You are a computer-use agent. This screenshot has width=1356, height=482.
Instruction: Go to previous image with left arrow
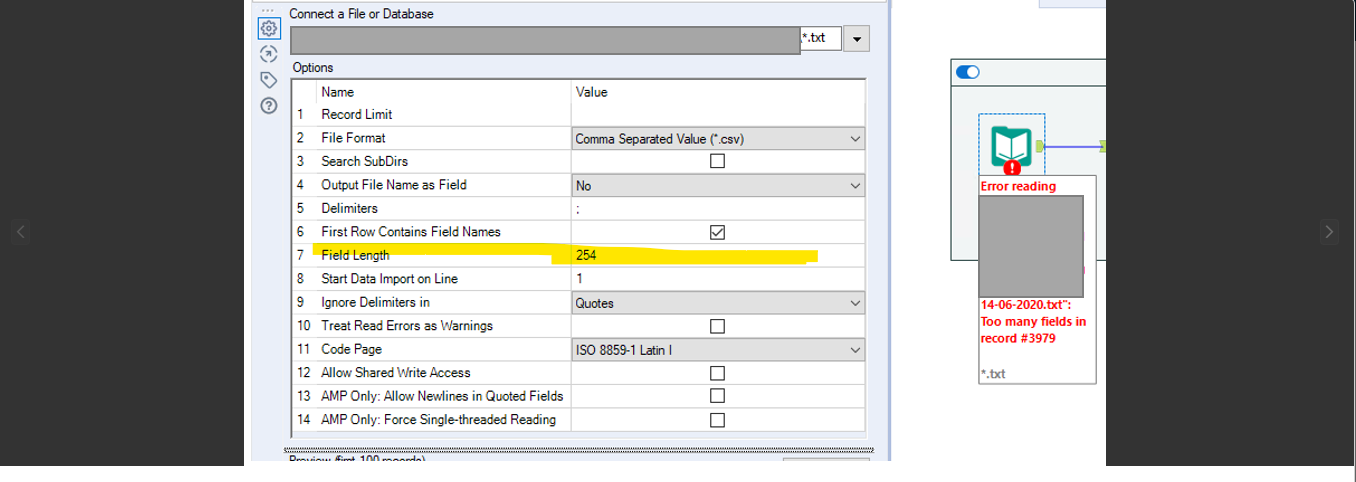pos(21,232)
